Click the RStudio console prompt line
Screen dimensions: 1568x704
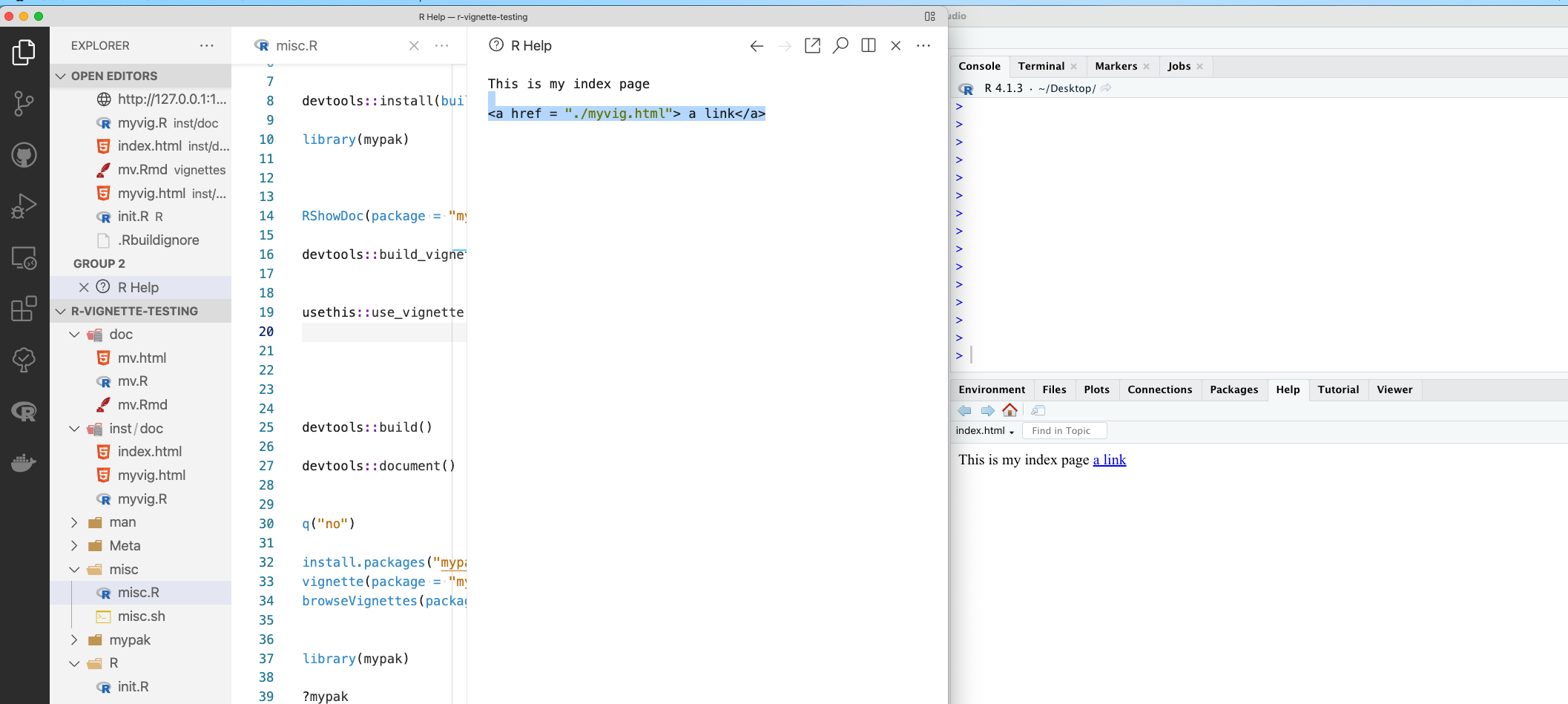(x=1261, y=355)
